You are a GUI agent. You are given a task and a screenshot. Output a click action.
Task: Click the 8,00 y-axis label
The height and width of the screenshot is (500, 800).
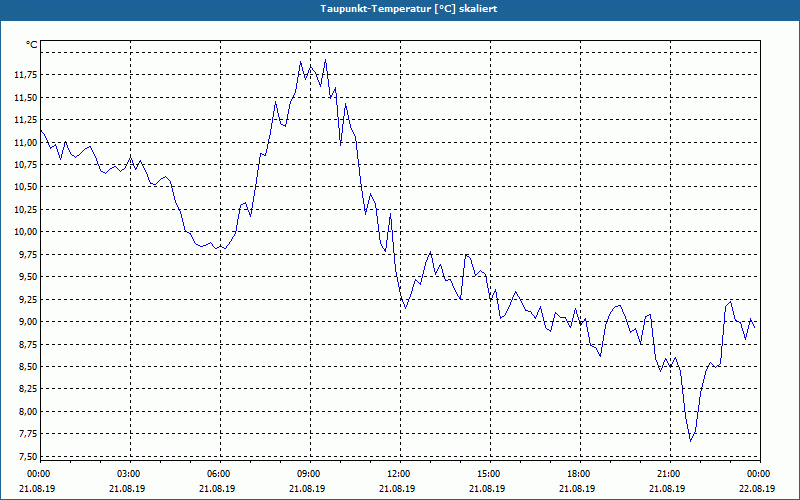pos(28,411)
